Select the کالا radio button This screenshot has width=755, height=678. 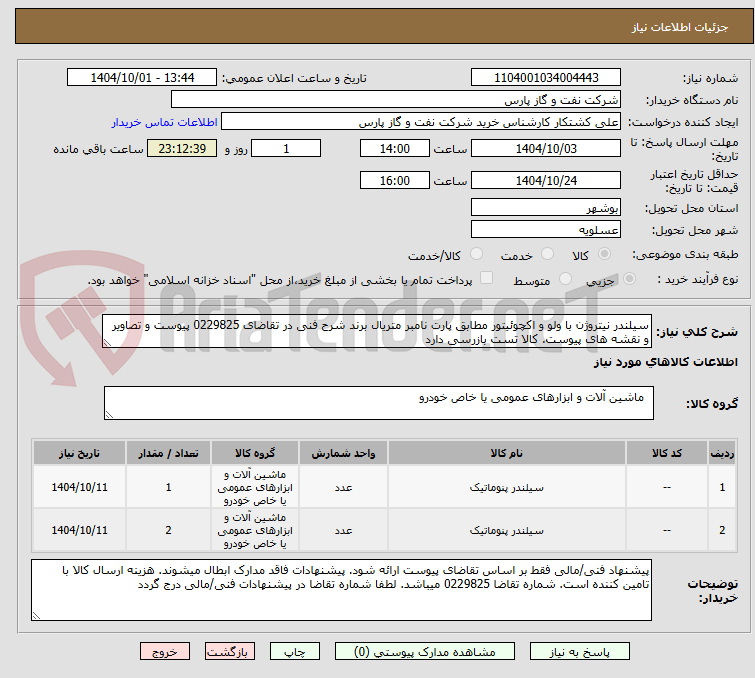tap(604, 254)
